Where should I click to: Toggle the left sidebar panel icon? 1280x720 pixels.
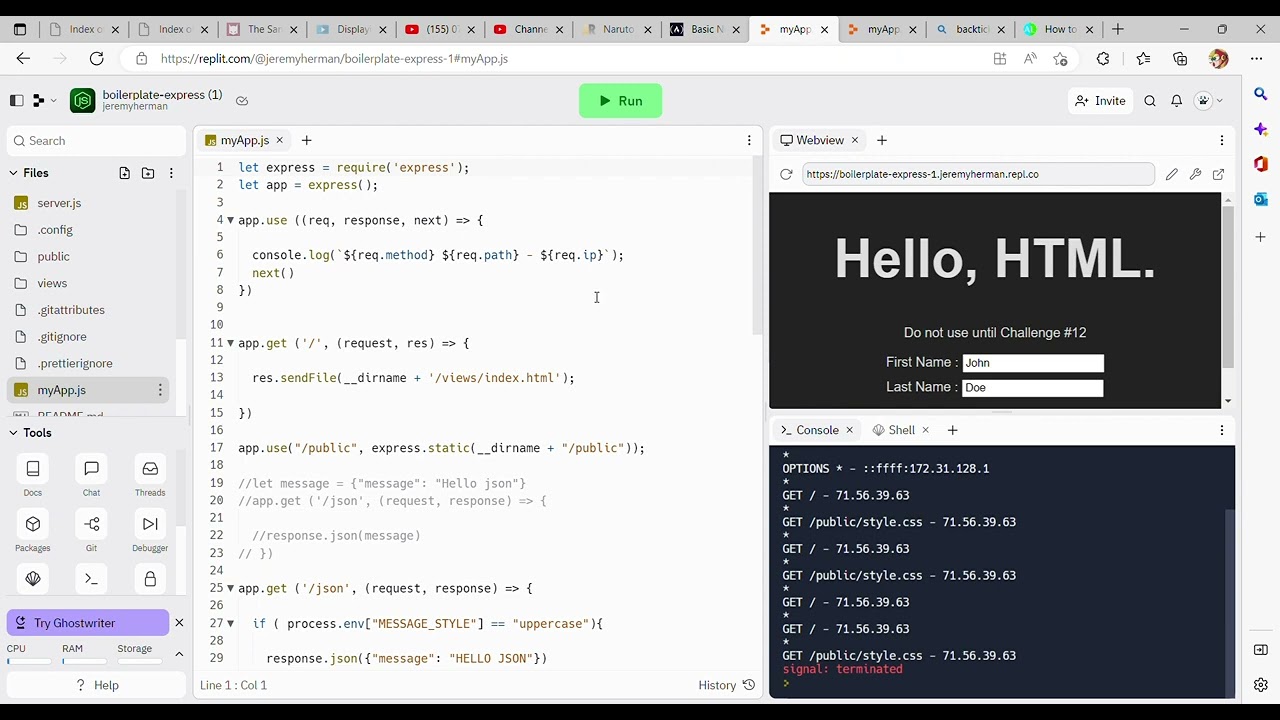tap(16, 101)
